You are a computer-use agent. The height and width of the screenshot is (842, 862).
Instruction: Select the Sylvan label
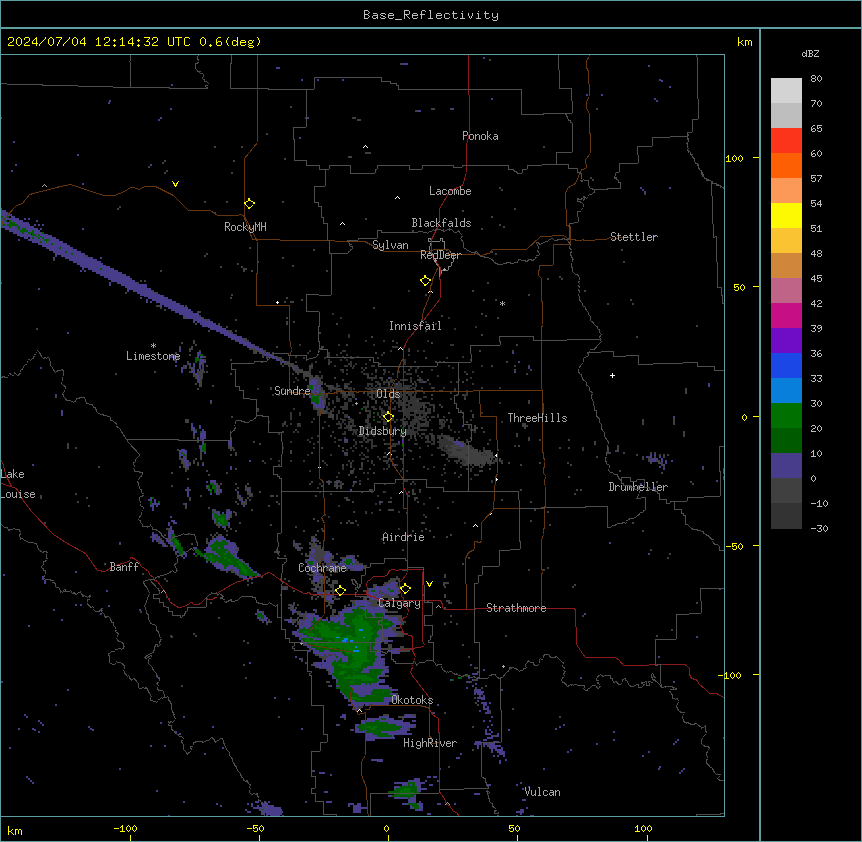[x=390, y=245]
